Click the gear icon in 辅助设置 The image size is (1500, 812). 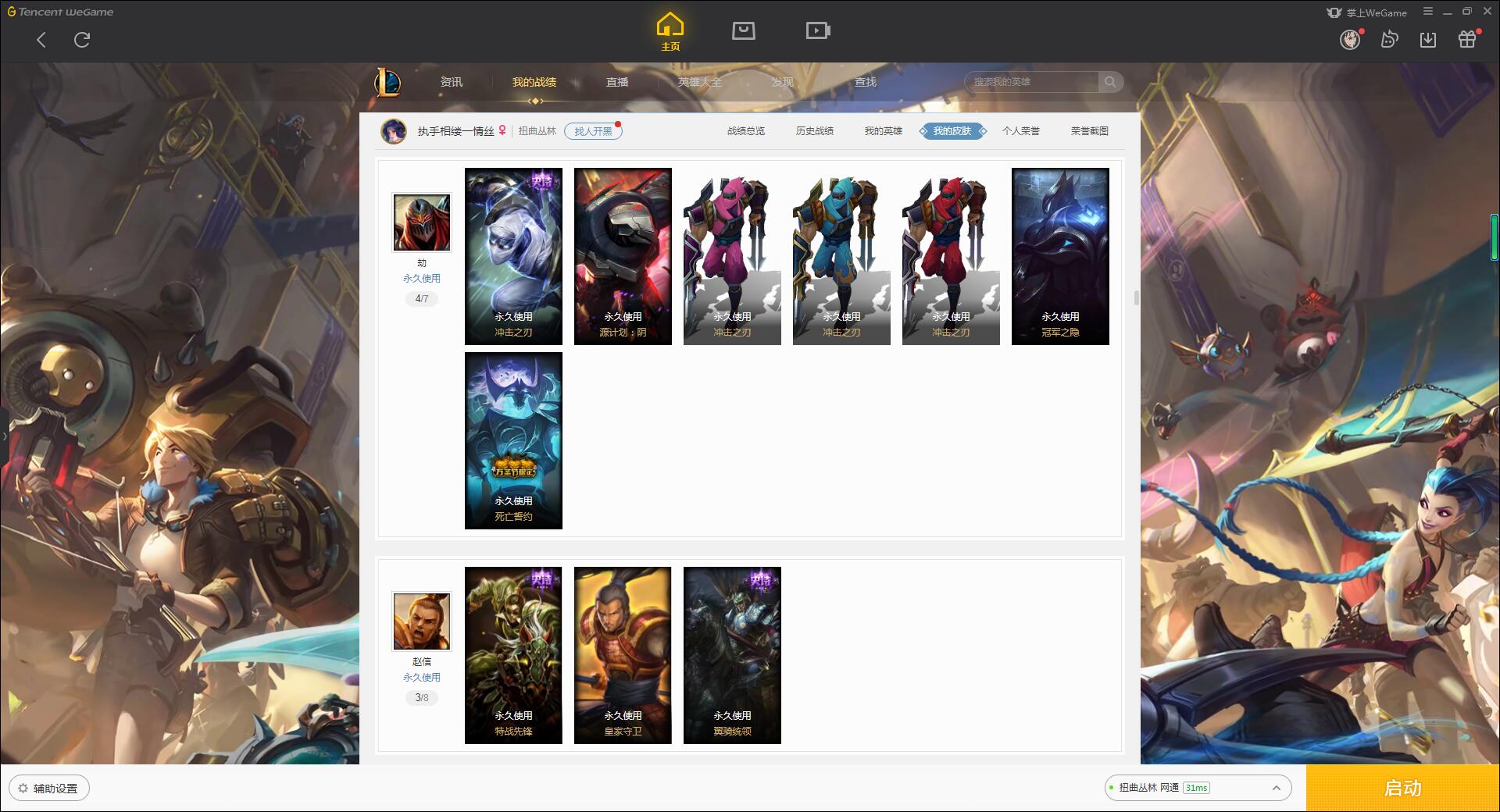pyautogui.click(x=23, y=789)
